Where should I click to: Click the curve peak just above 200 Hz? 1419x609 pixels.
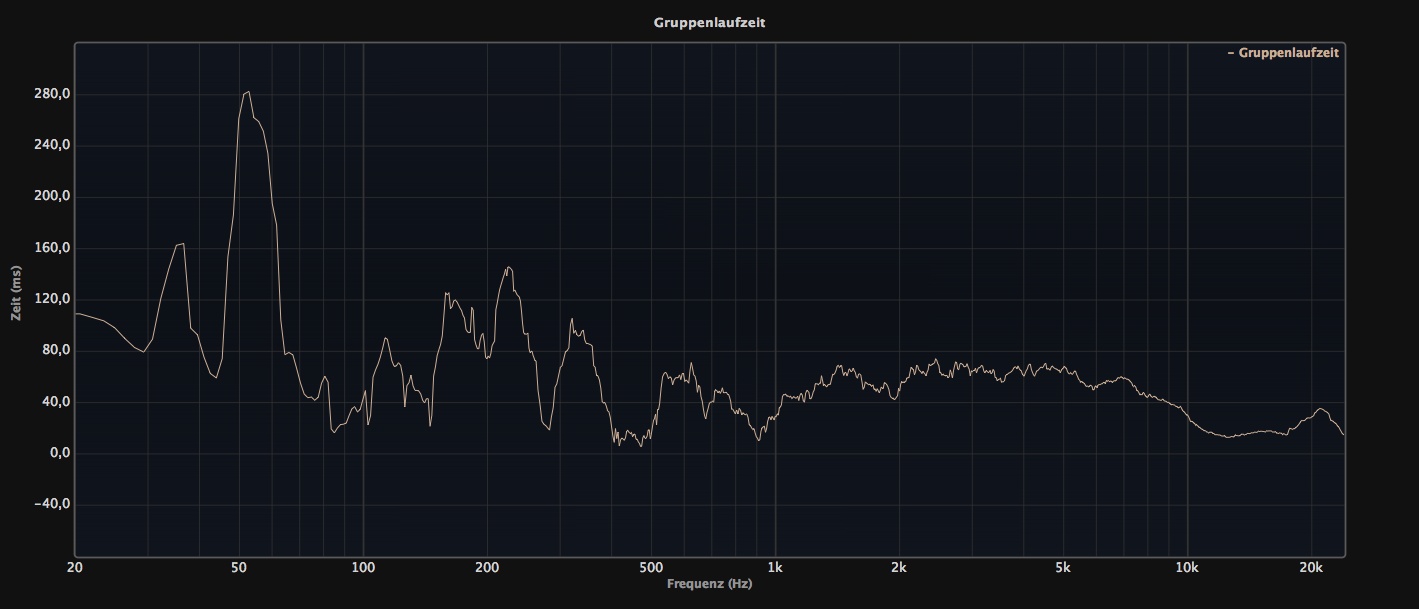509,267
